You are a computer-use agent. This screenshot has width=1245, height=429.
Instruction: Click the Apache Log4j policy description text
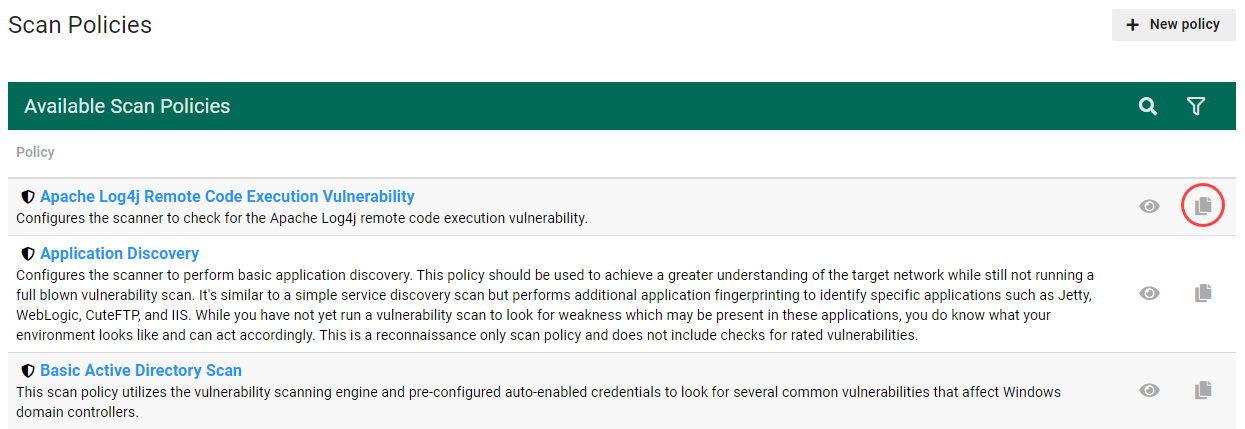tap(302, 217)
